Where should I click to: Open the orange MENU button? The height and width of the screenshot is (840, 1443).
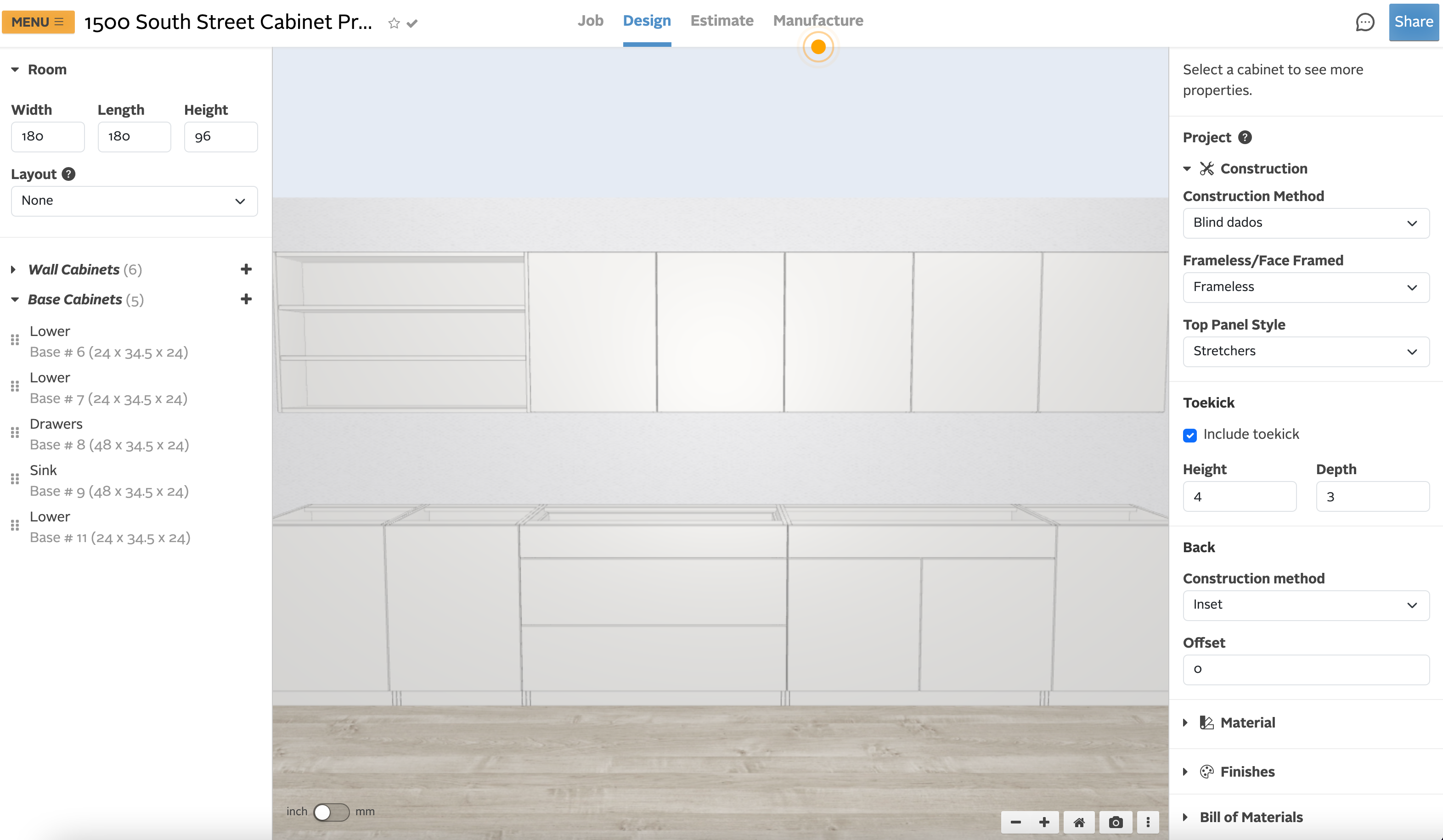click(x=39, y=22)
